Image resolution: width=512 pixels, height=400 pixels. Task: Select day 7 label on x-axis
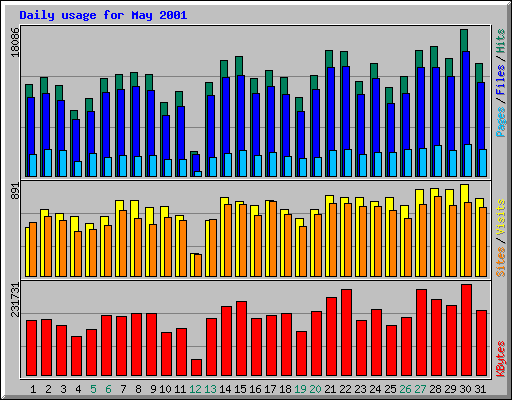[x=123, y=389]
